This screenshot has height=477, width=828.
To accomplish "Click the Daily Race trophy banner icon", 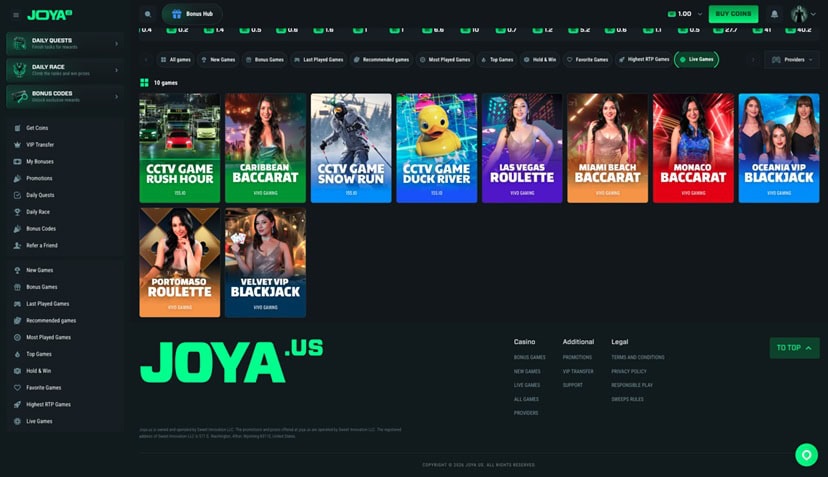I will pos(20,70).
